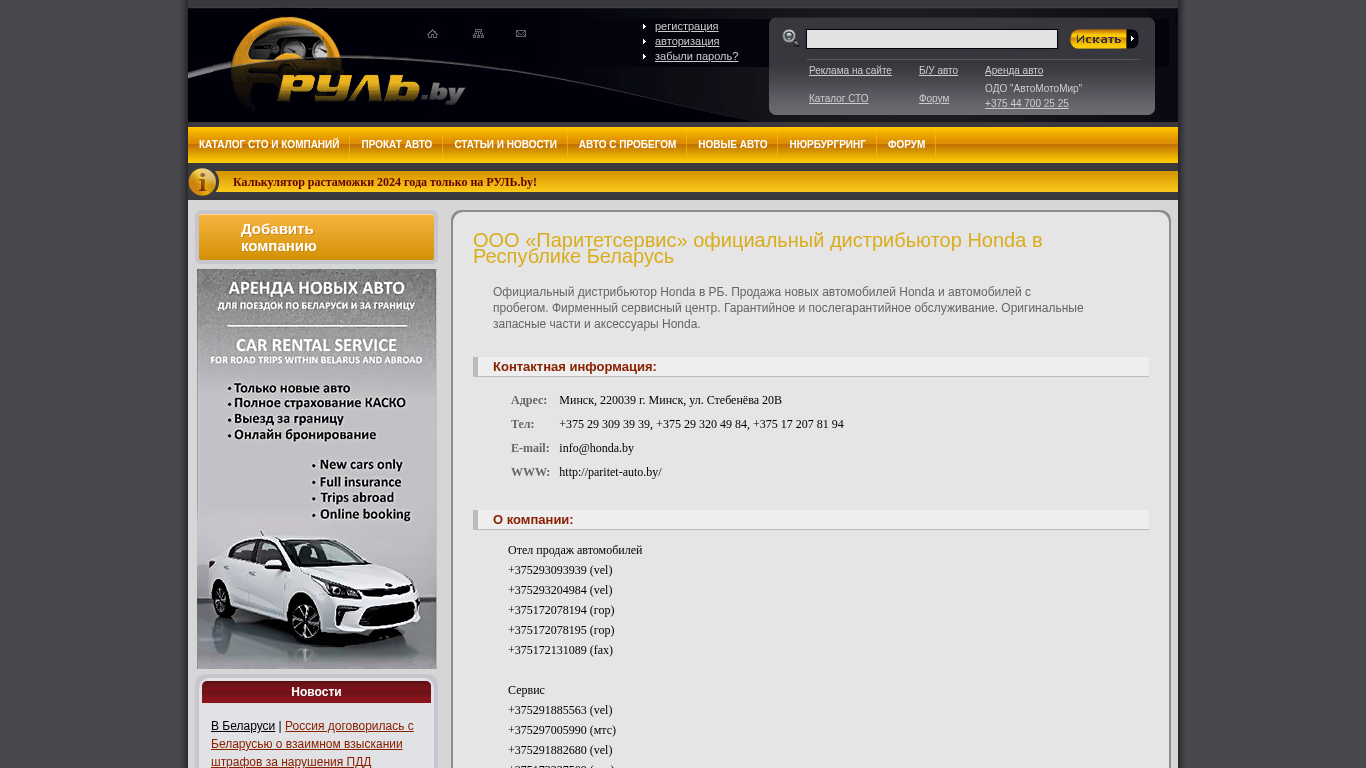Open the авторизация link
Viewport: 1366px width, 768px height.
[x=687, y=41]
